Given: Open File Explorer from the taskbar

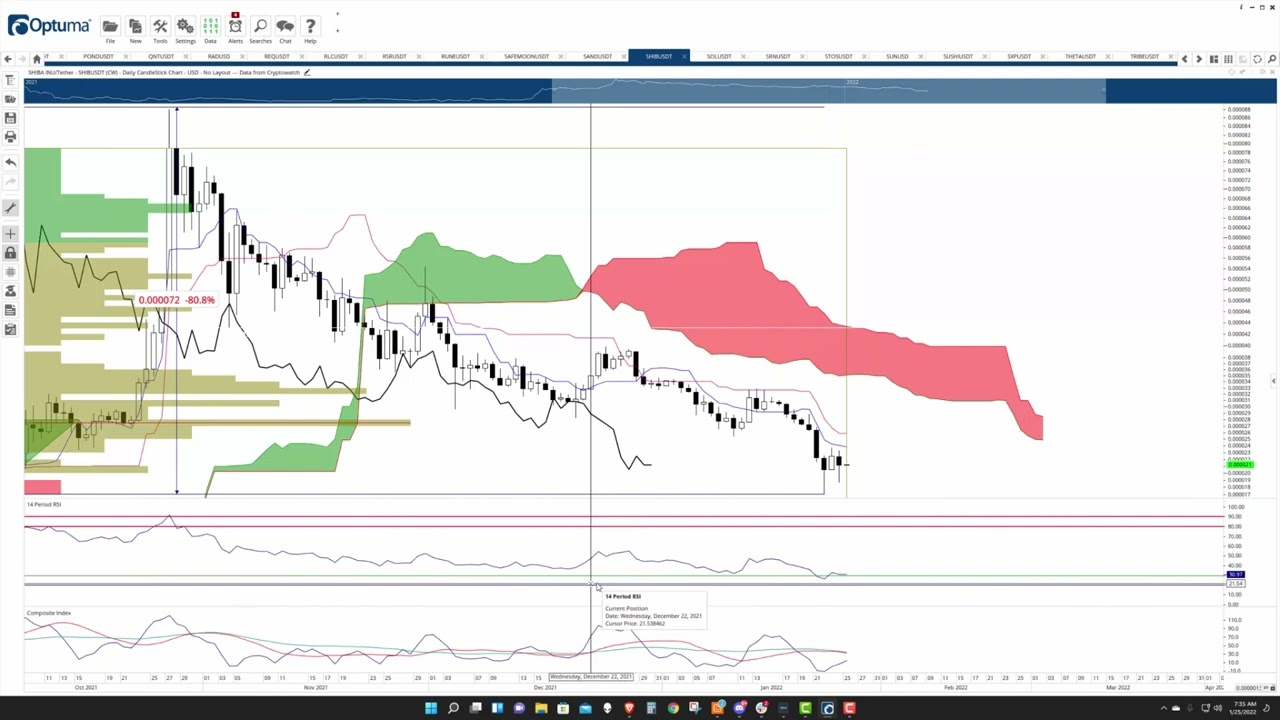Looking at the screenshot, I should pyautogui.click(x=541, y=708).
